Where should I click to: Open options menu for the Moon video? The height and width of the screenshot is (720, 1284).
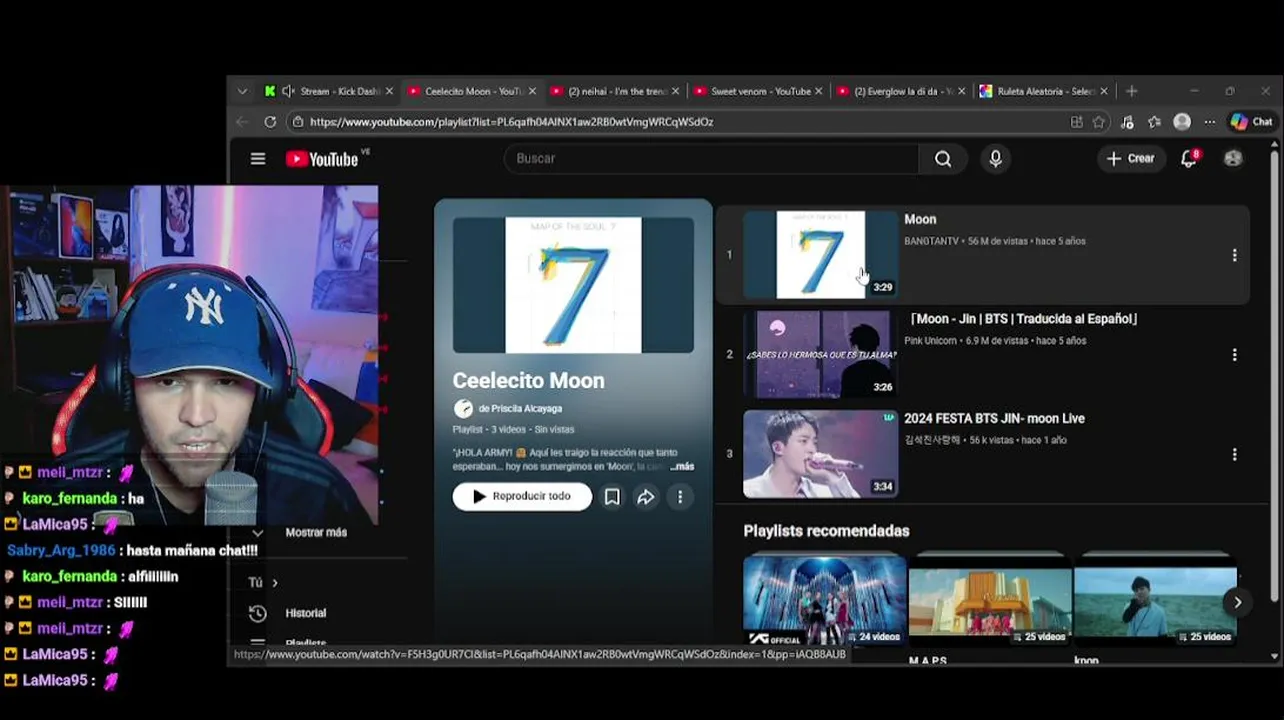pyautogui.click(x=1234, y=255)
